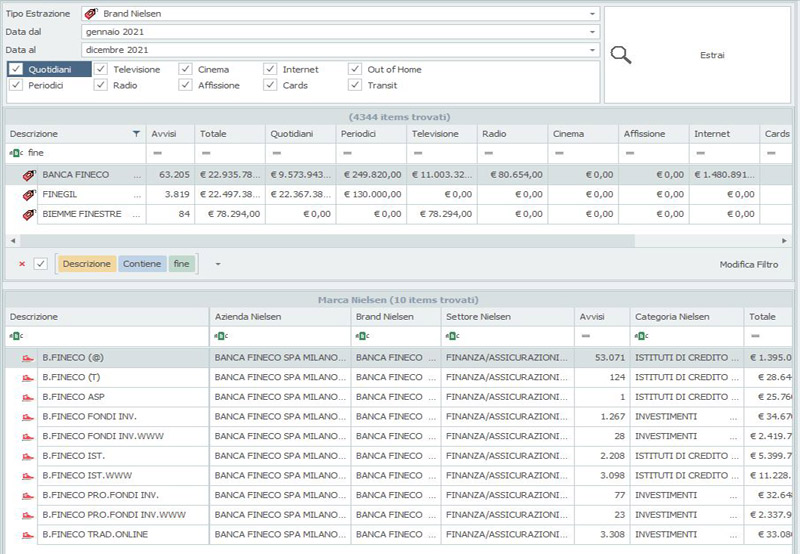Click the equals filter icon under Avvisi column
This screenshot has width=800, height=554.
(156, 153)
